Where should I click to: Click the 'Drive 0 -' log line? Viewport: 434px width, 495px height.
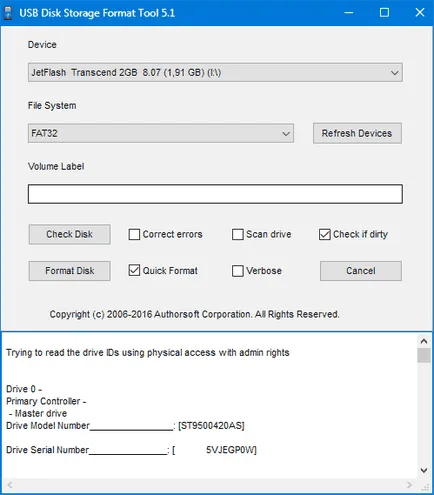[x=24, y=389]
